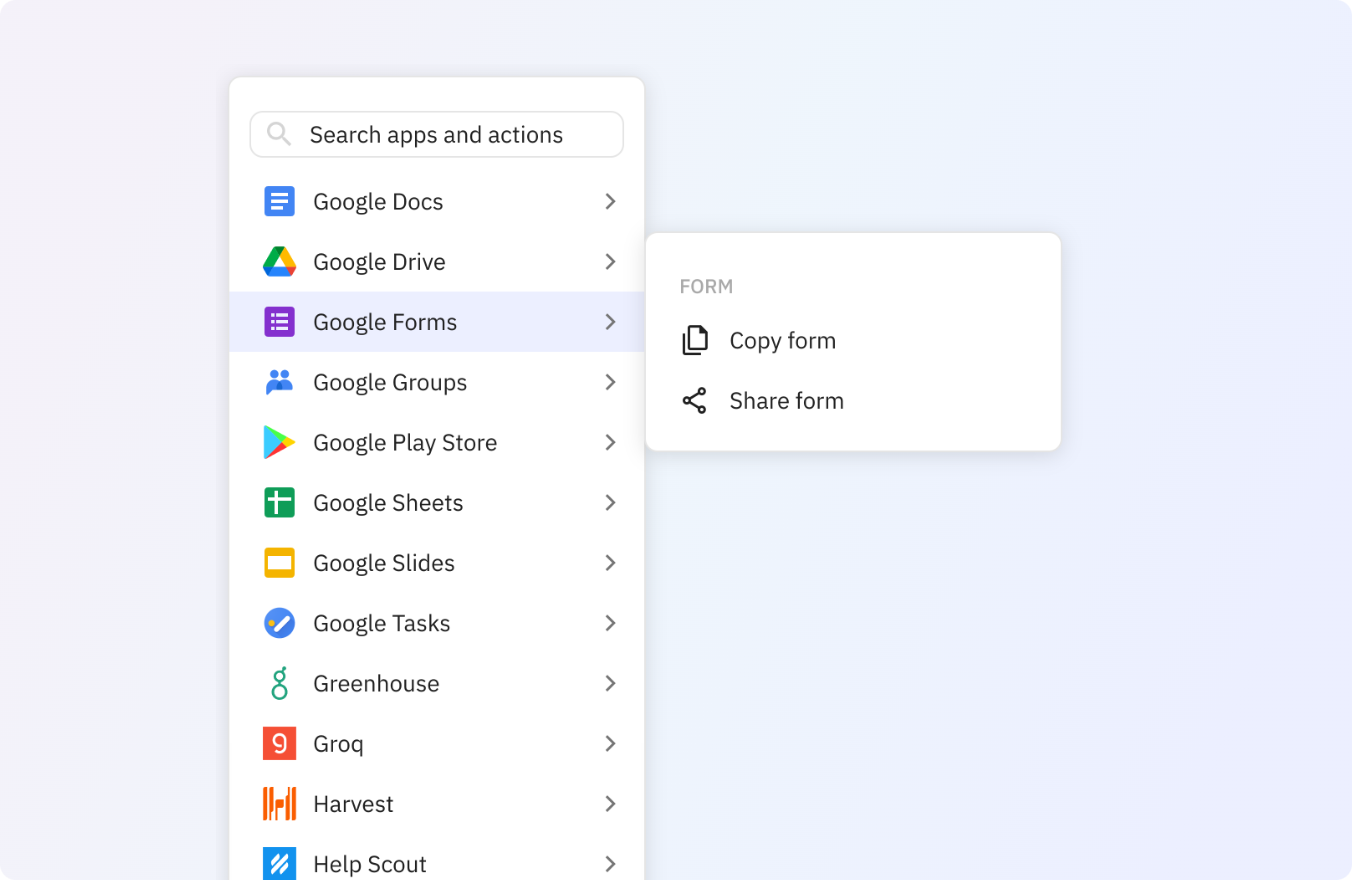This screenshot has height=880, width=1352.
Task: Click the magnifying glass search icon
Action: (279, 134)
